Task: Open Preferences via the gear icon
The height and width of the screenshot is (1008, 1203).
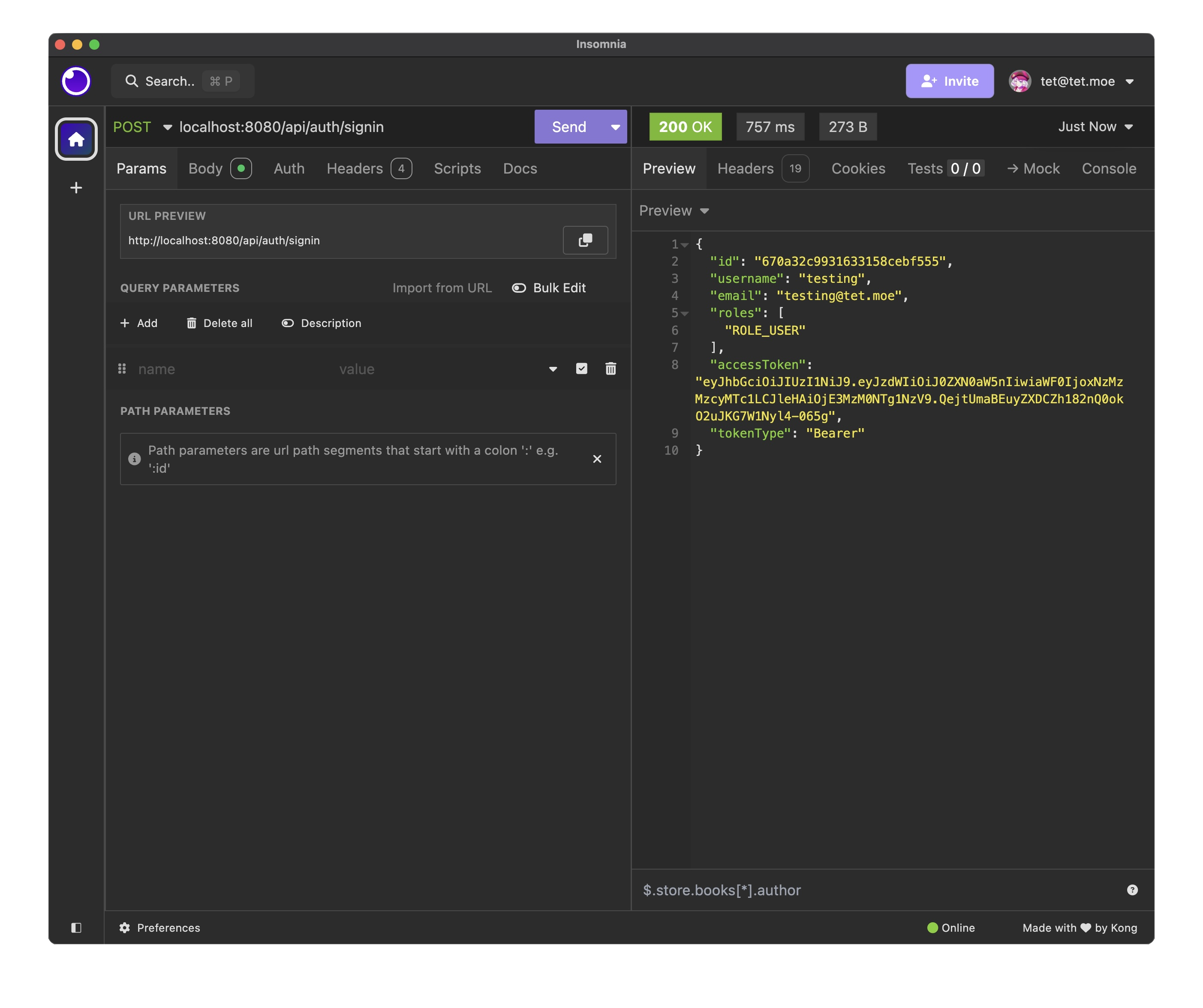Action: coord(126,928)
